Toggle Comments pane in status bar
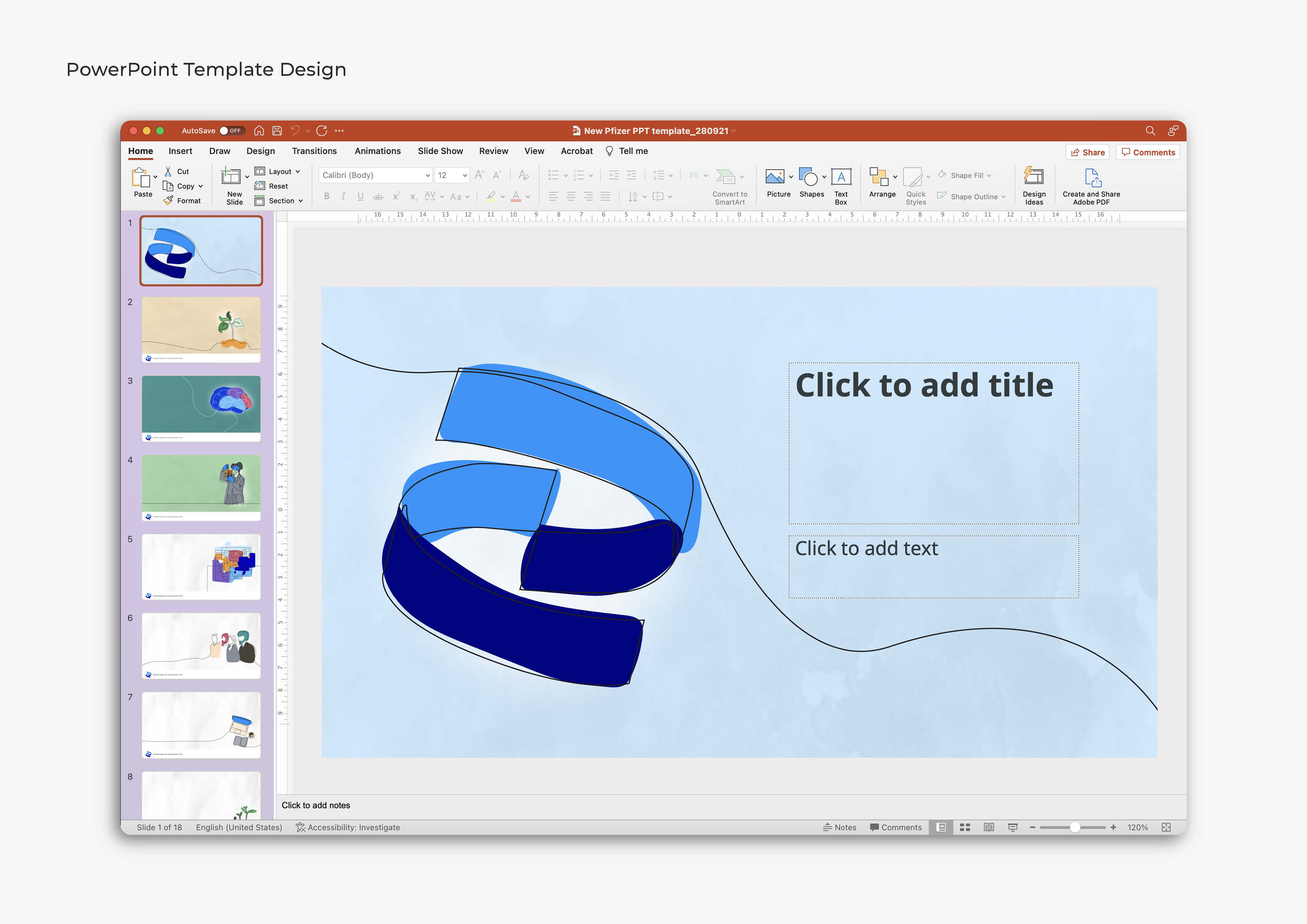The width and height of the screenshot is (1307, 924). pos(895,827)
